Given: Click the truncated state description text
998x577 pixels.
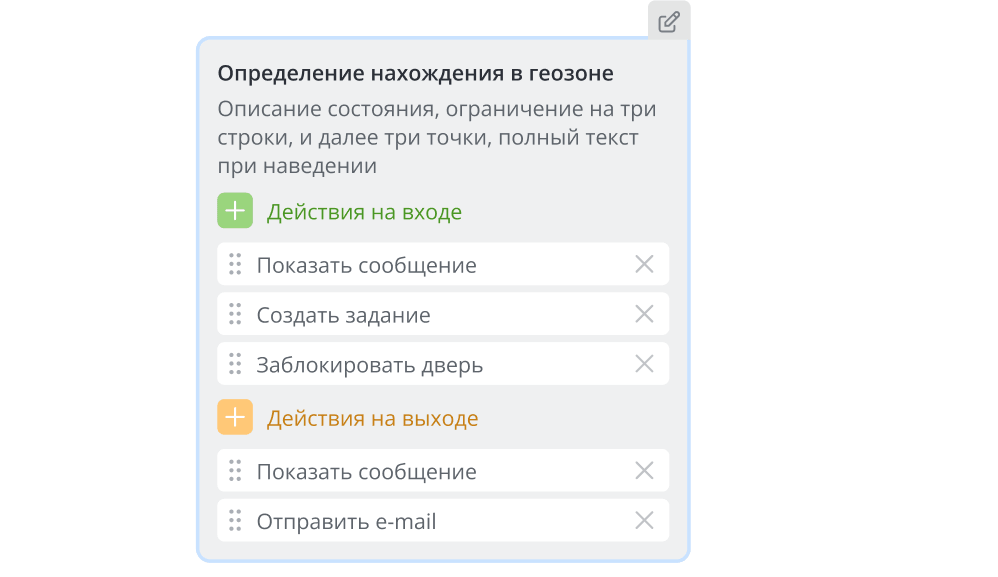Looking at the screenshot, I should [x=430, y=137].
